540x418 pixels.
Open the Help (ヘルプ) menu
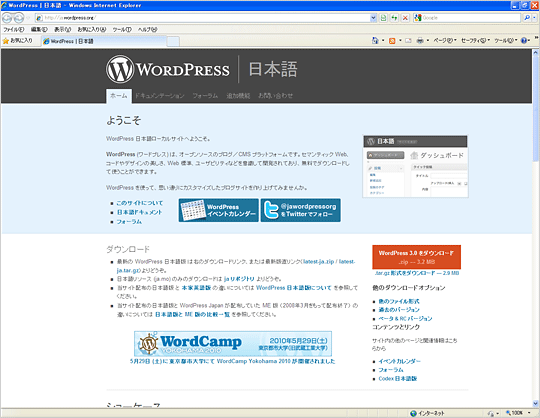(x=147, y=30)
